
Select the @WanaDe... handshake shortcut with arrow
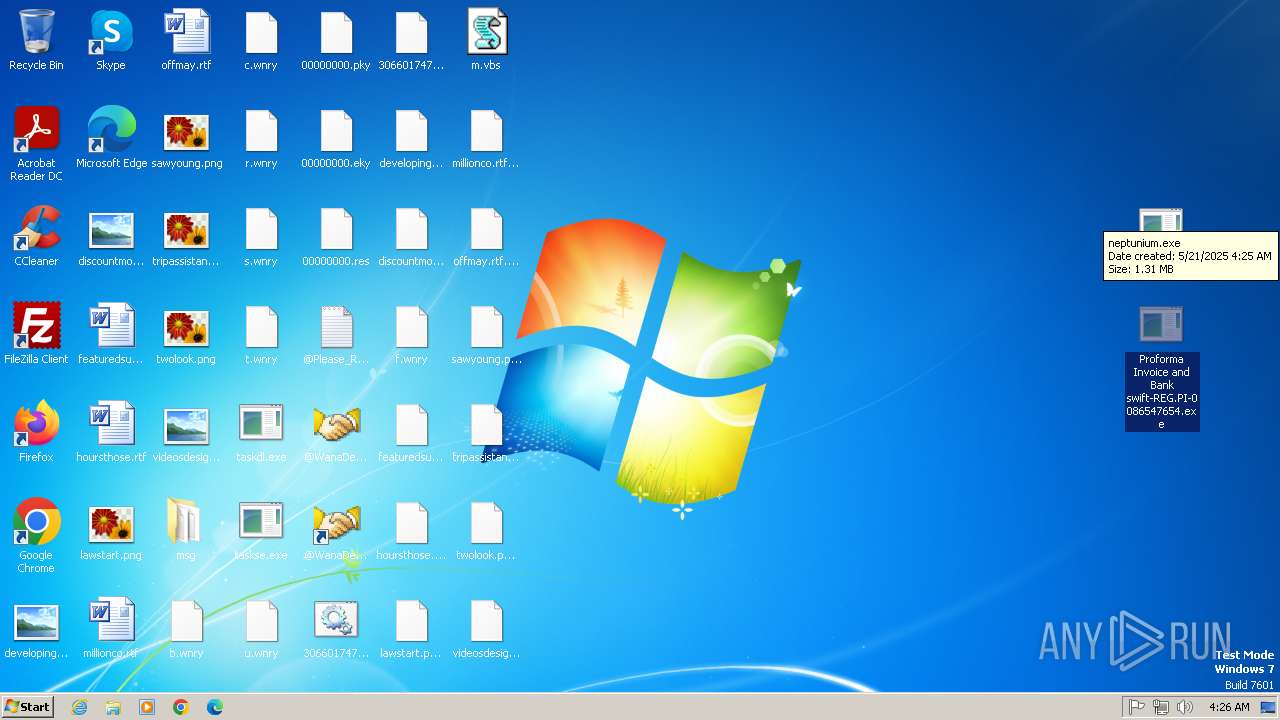pos(336,530)
